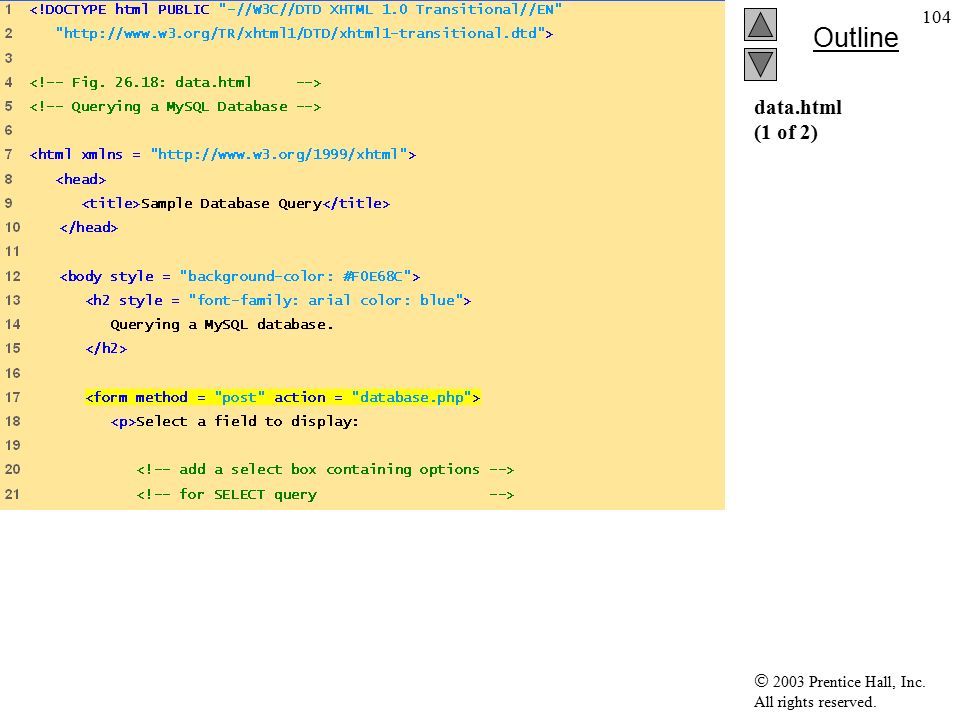Click the h2 style font-family line
This screenshot has height=720, width=960.
point(279,300)
